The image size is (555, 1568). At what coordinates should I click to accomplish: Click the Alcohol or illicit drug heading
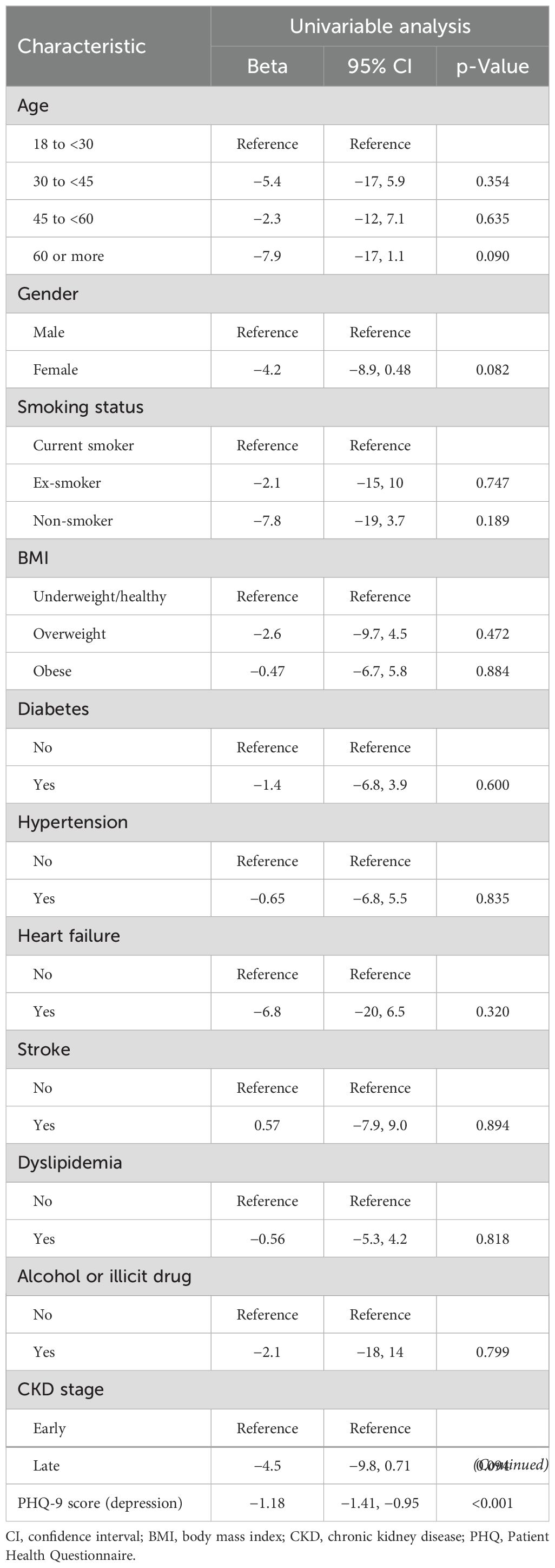(104, 1276)
